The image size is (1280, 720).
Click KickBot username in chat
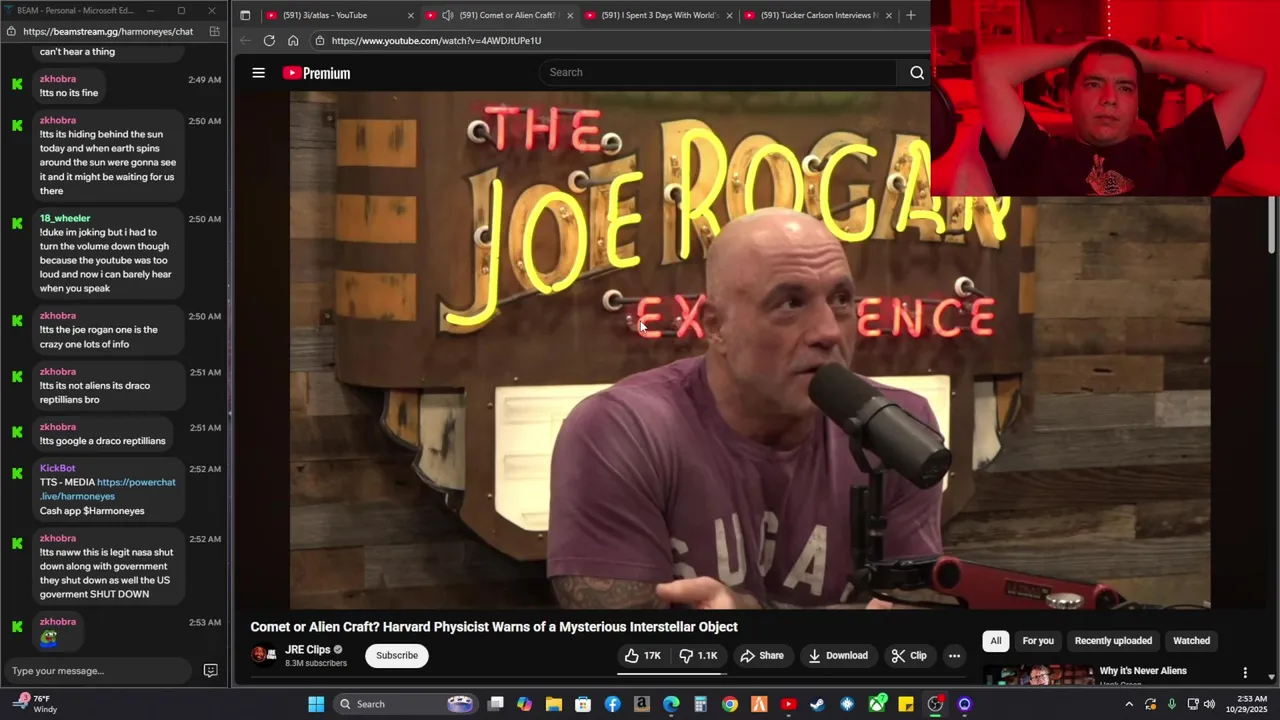pos(57,468)
